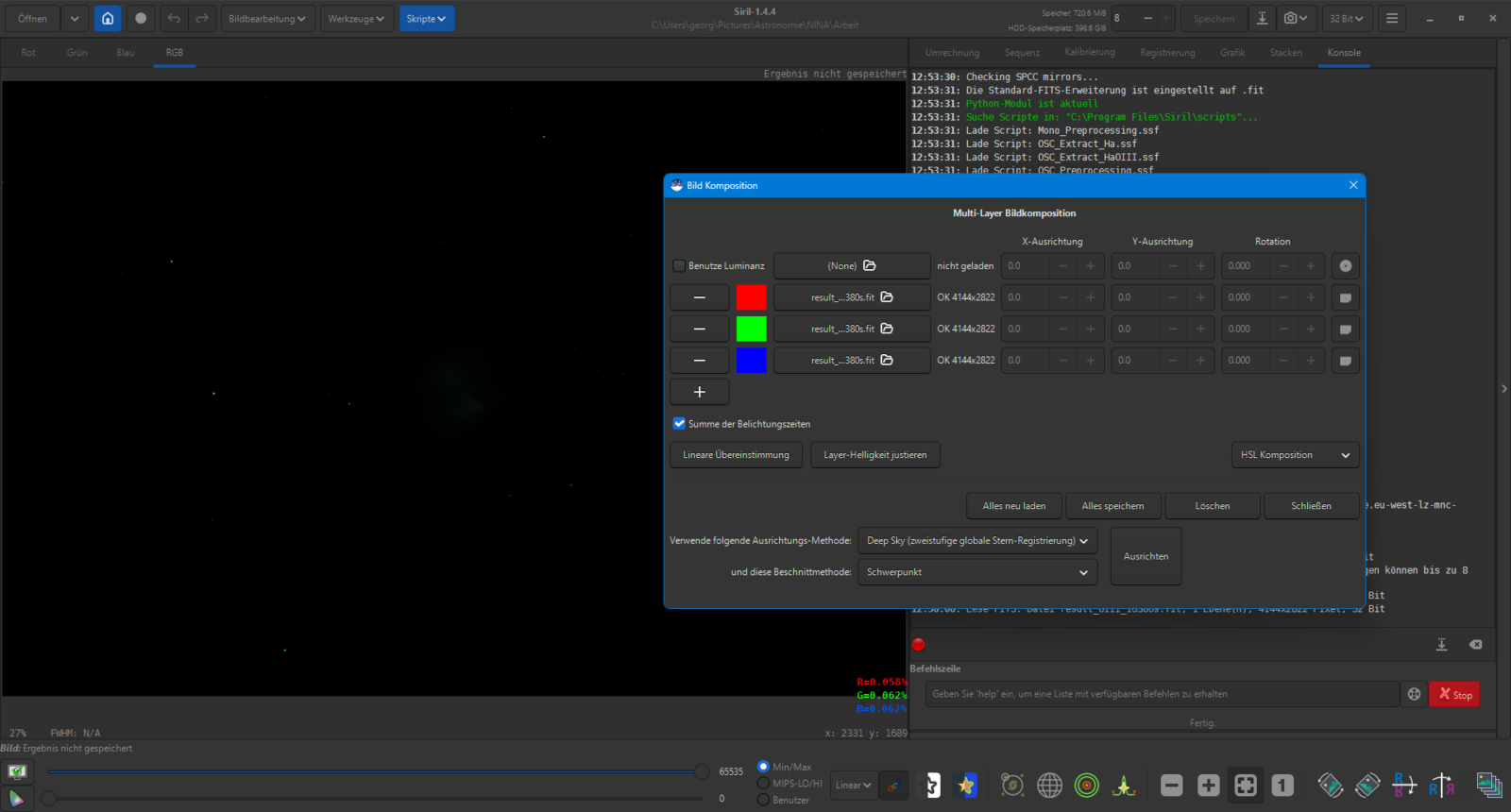Click the trailing icon at end of green layer row
Viewport: 1511px width, 812px height.
(1346, 329)
